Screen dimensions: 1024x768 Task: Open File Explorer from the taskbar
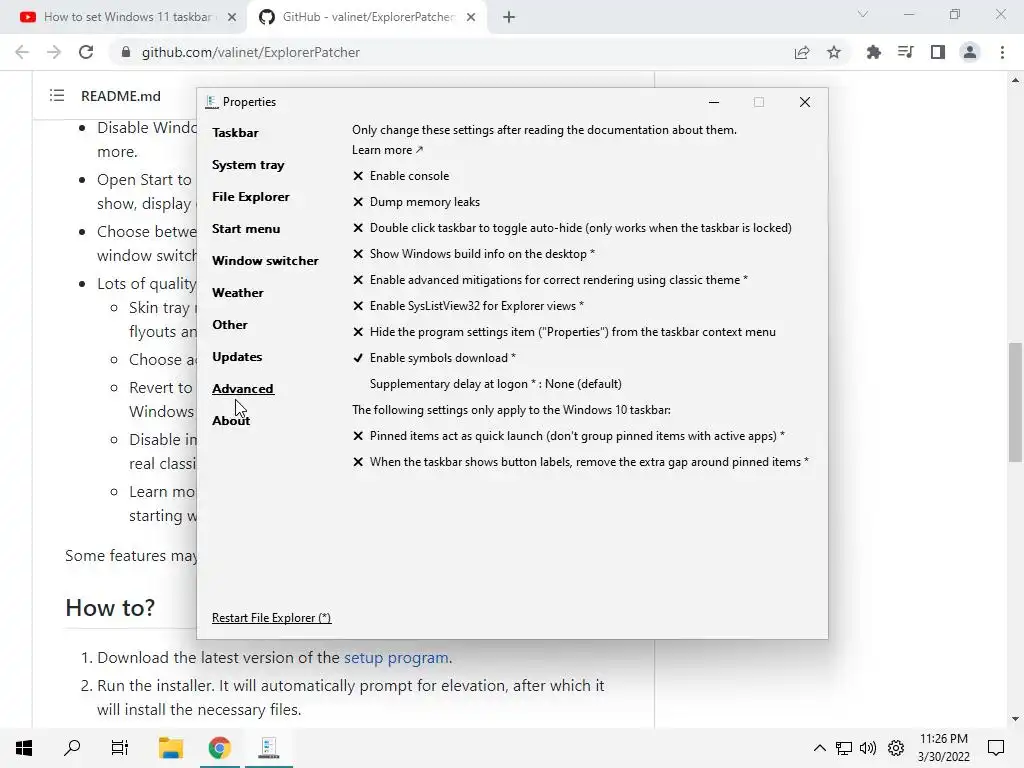coord(171,748)
